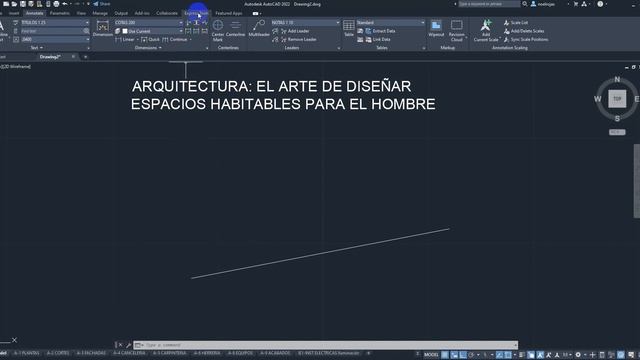Click the Help question mark icon

tap(600, 4)
